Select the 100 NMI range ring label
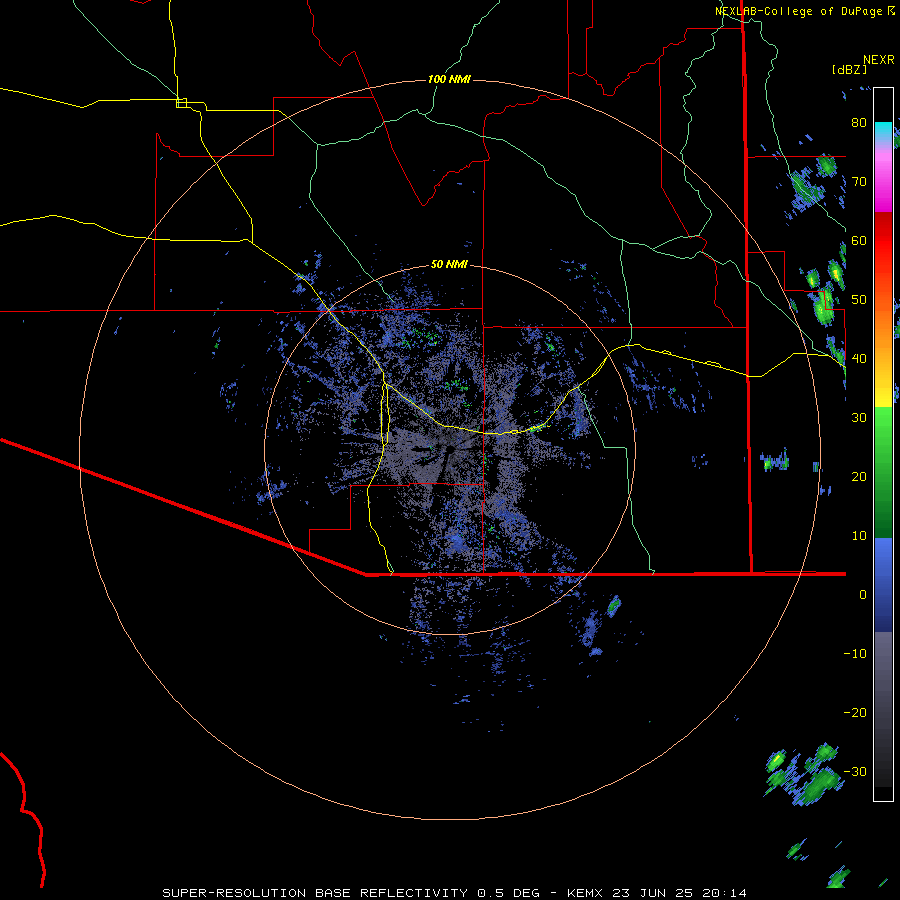The image size is (900, 900). point(449,79)
